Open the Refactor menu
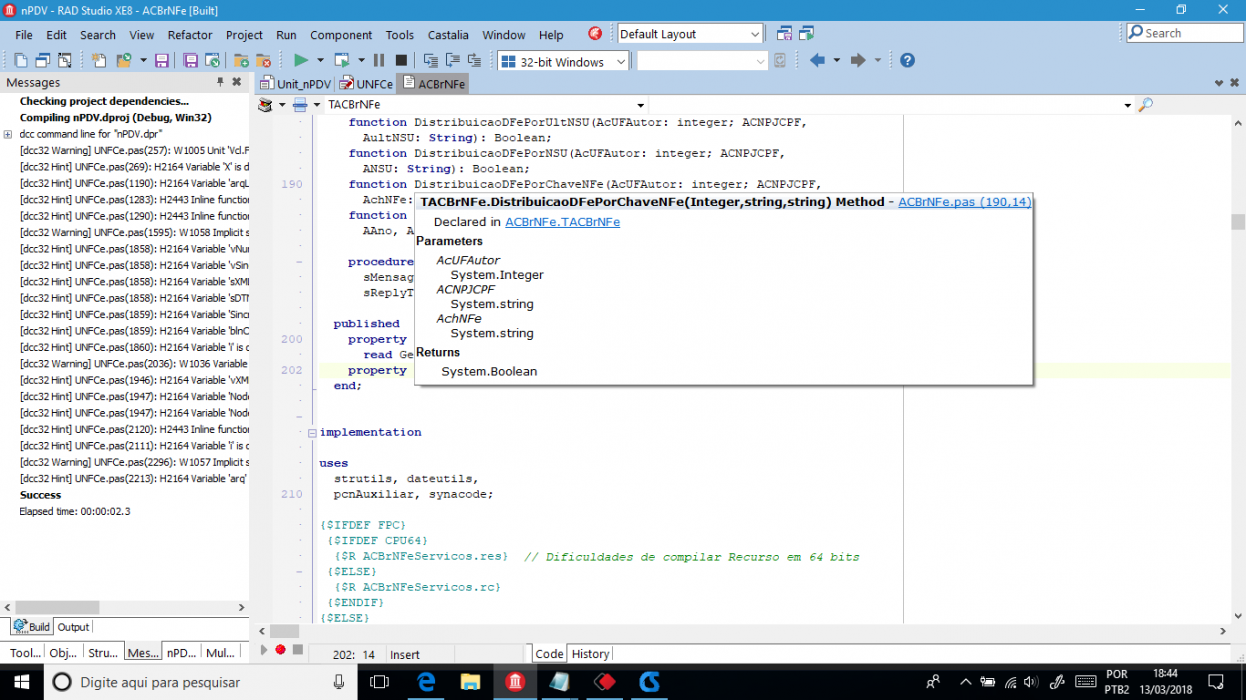This screenshot has height=700, width=1246. 190,35
